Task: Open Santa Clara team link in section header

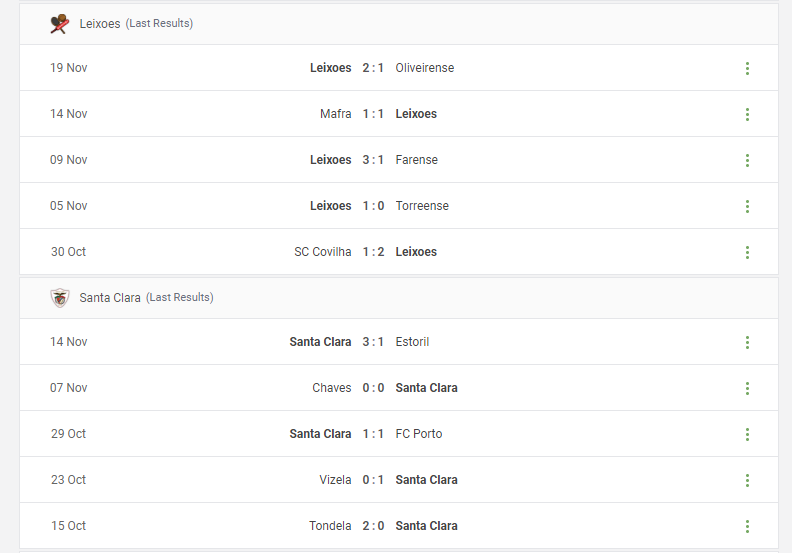Action: point(110,298)
